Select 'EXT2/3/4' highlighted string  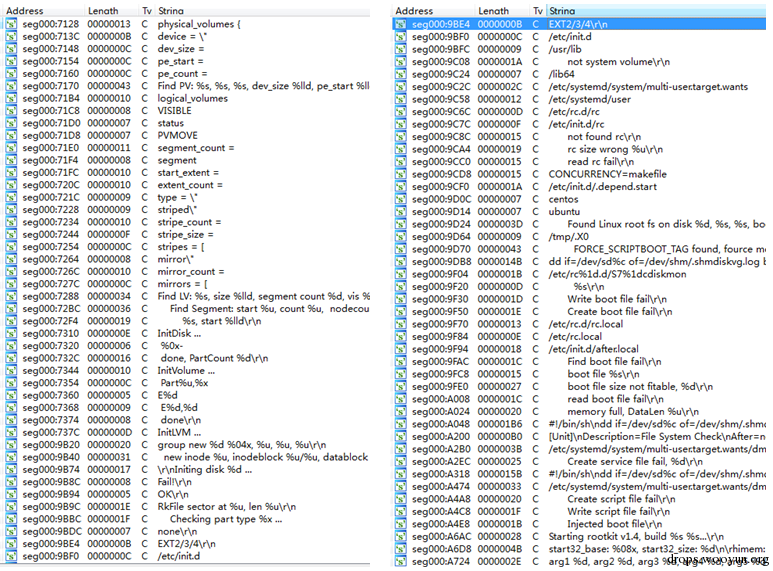pos(578,24)
